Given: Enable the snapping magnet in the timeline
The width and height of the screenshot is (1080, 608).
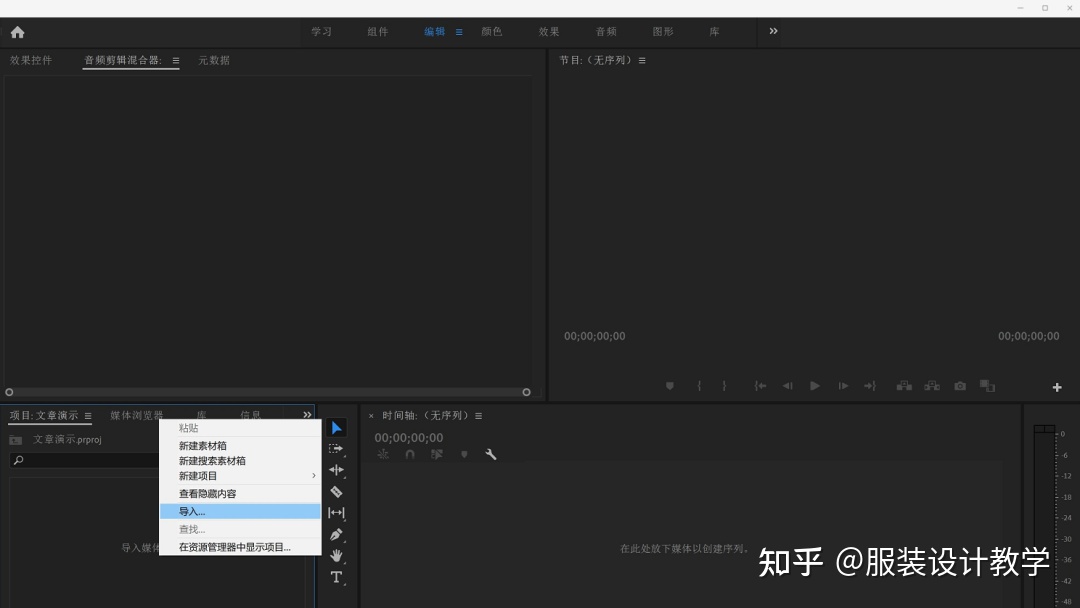Looking at the screenshot, I should pyautogui.click(x=410, y=454).
